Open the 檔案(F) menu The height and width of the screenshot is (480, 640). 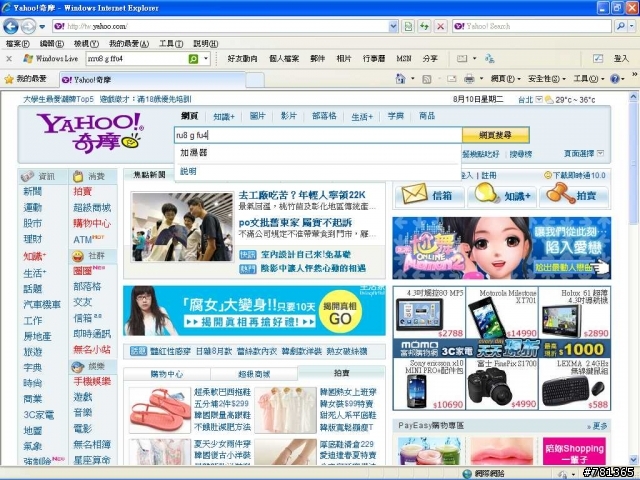coord(17,43)
